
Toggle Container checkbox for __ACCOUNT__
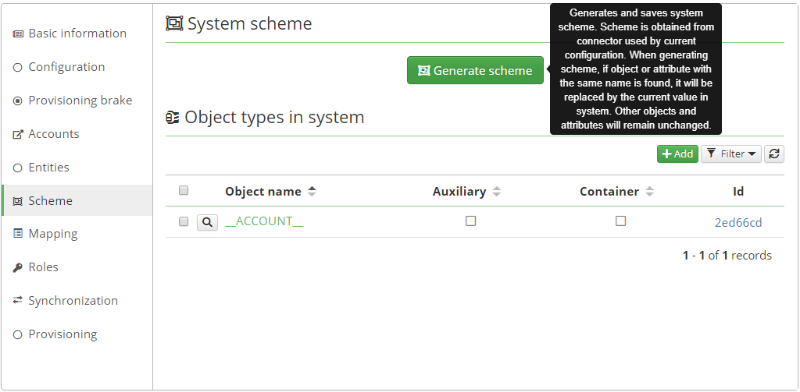pos(620,221)
